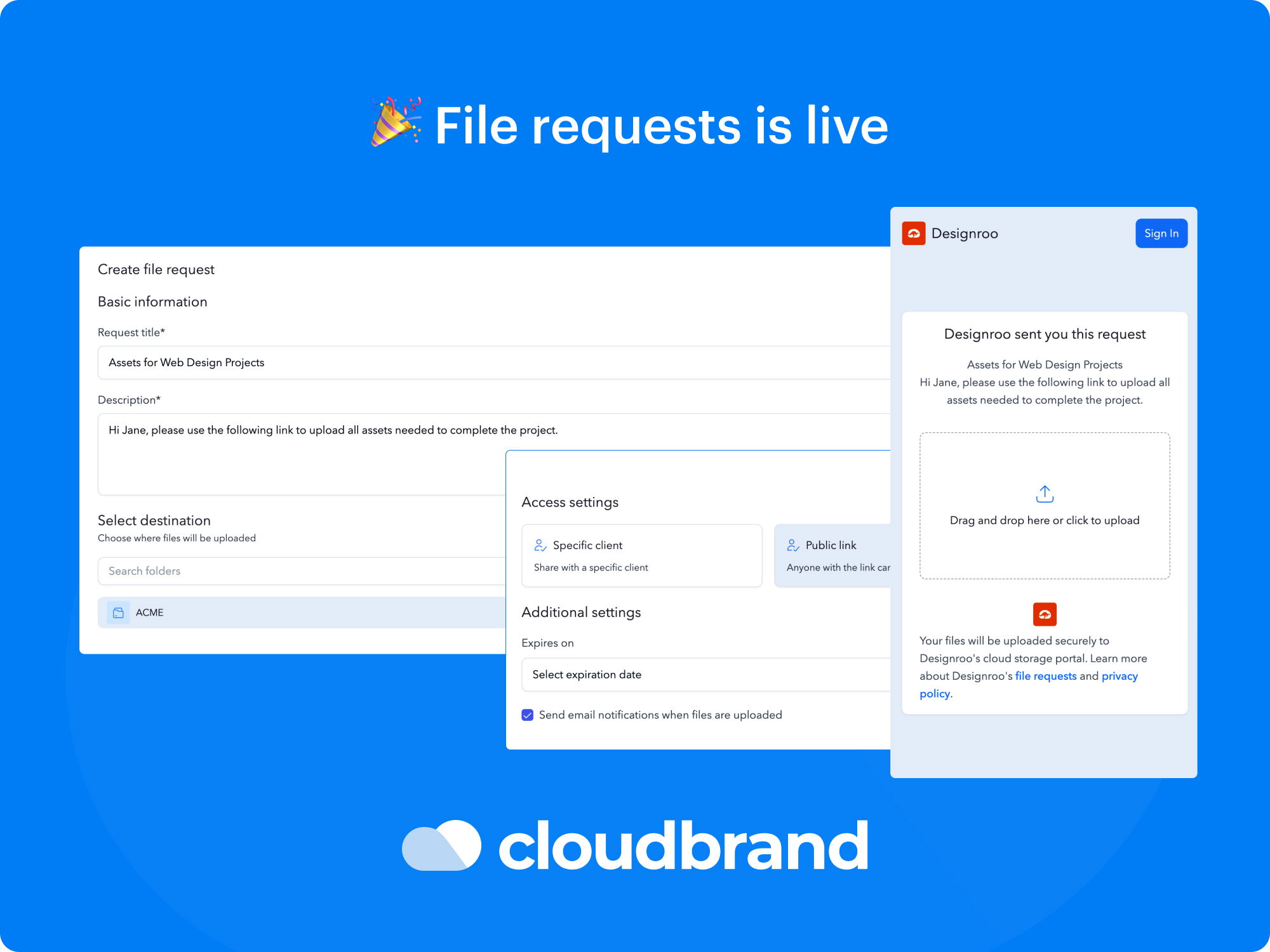Click the ACME folder icon
The width and height of the screenshot is (1270, 952).
[x=118, y=612]
